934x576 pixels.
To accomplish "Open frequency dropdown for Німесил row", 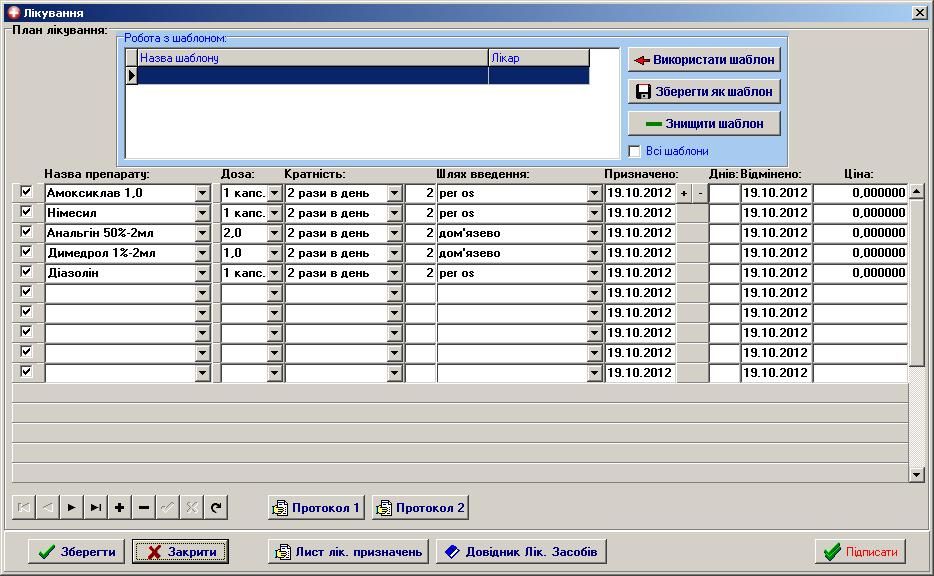I will (394, 213).
